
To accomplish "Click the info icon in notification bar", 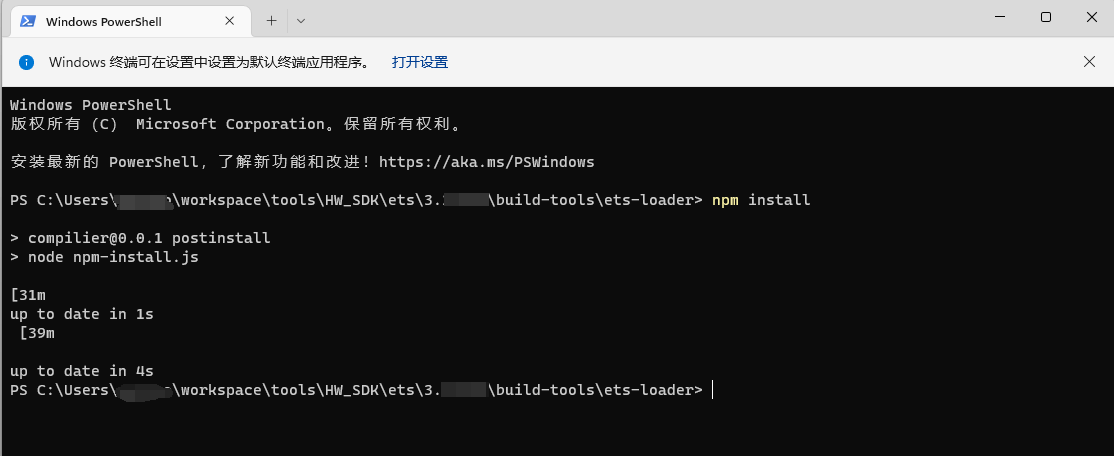I will click(x=27, y=62).
